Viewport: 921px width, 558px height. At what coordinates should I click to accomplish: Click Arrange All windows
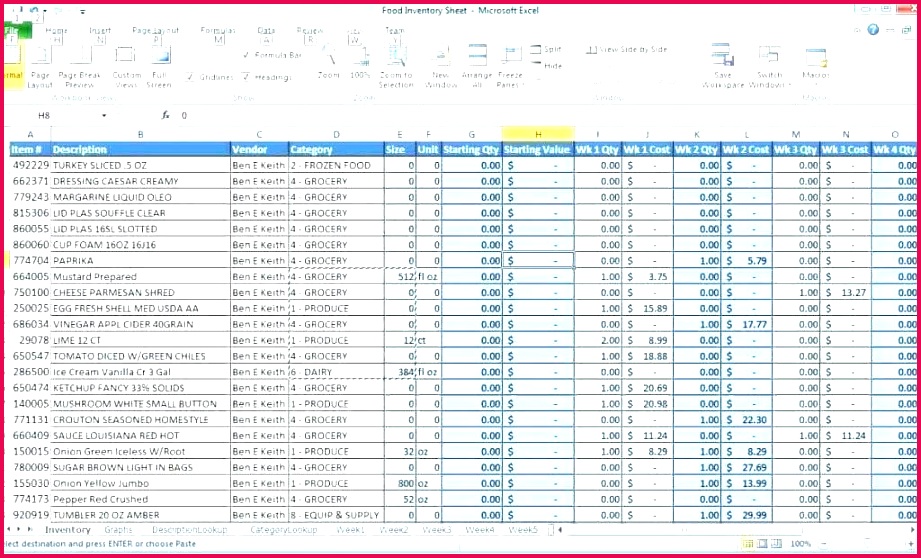[x=477, y=66]
